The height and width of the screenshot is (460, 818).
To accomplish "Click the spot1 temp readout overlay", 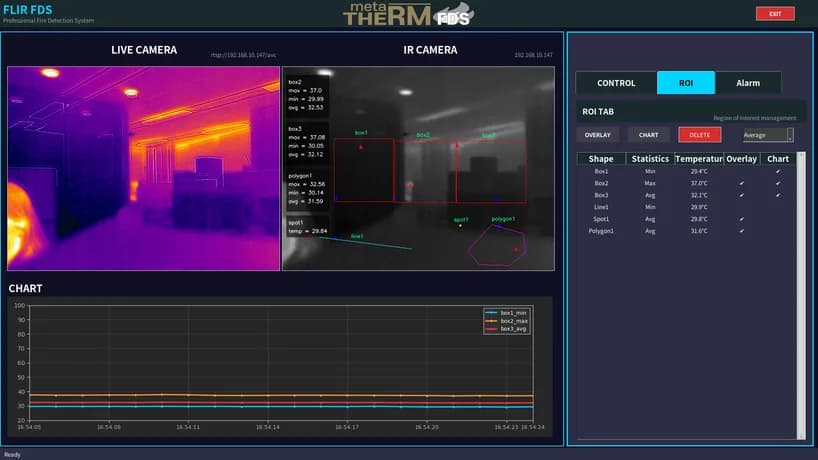I will click(x=308, y=227).
